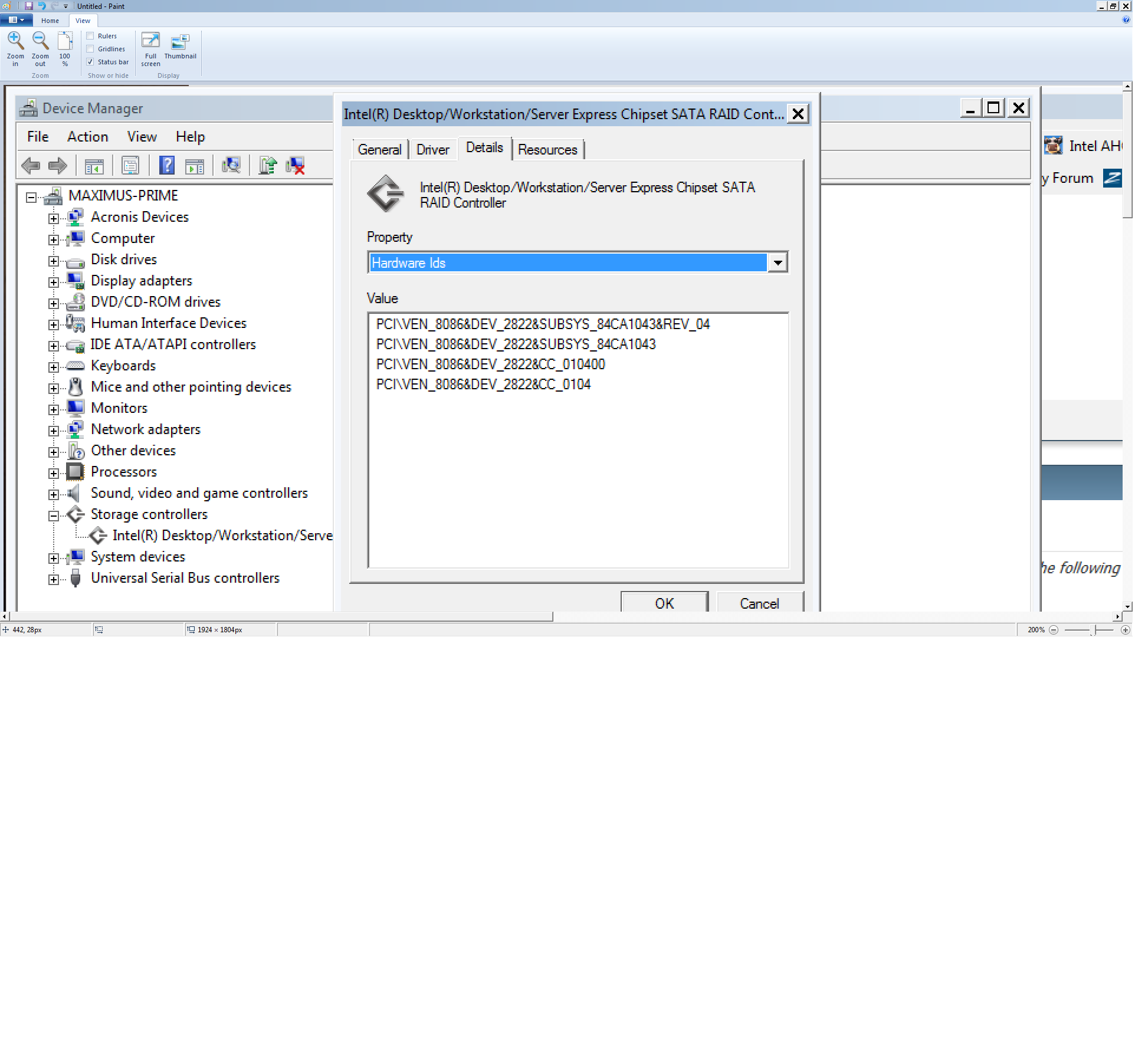
Task: Click the scroll down arrow of the Paint canvas
Action: pos(1127,606)
